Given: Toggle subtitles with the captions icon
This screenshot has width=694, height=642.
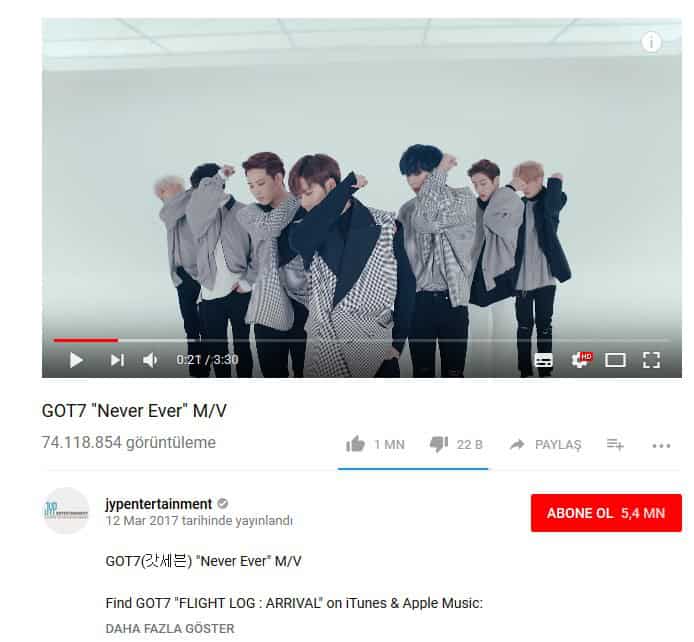Looking at the screenshot, I should coord(543,360).
